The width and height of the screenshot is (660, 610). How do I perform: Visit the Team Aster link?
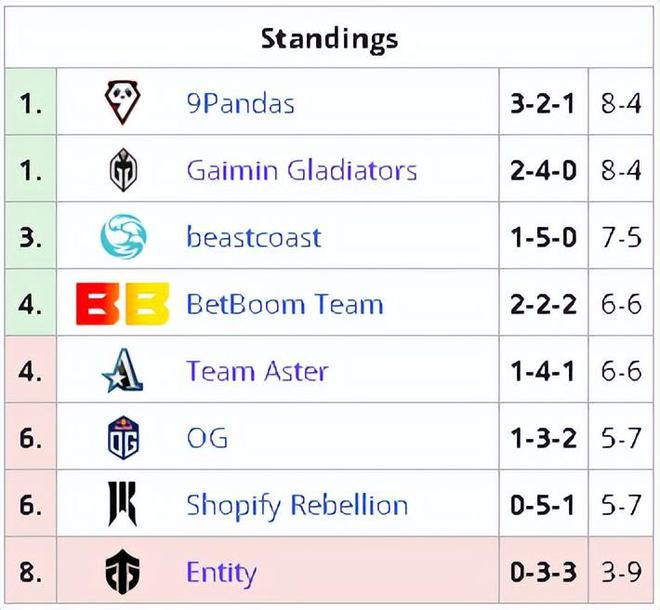(x=257, y=371)
